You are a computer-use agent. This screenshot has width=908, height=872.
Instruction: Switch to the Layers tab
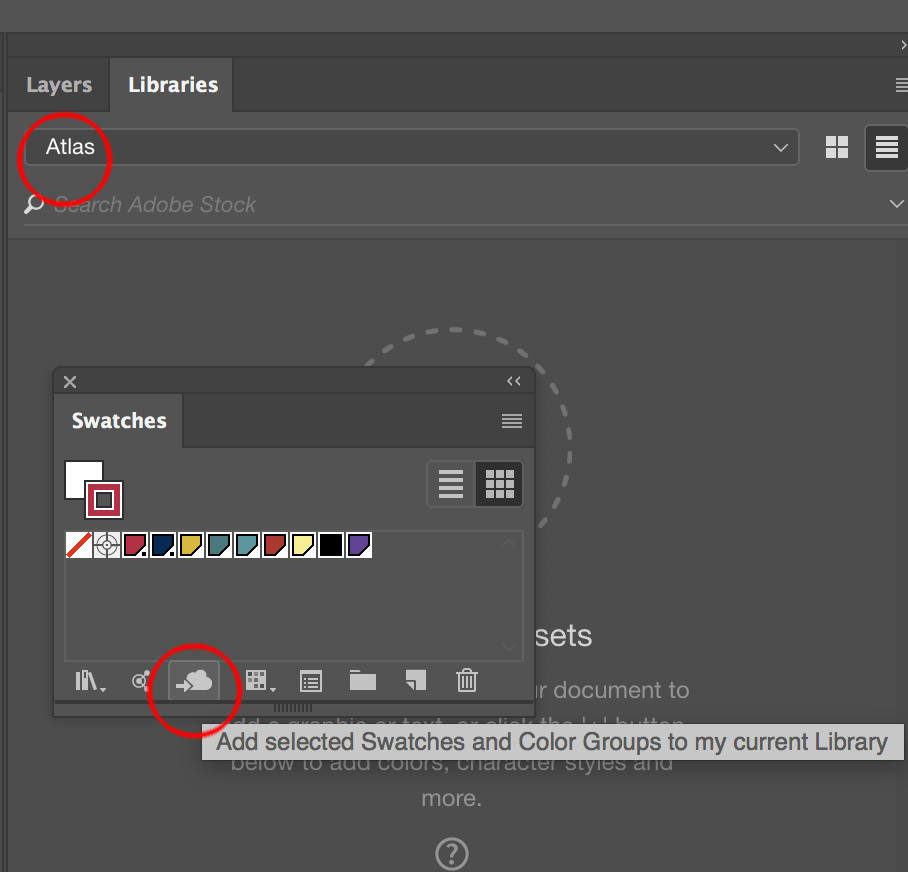pyautogui.click(x=58, y=85)
